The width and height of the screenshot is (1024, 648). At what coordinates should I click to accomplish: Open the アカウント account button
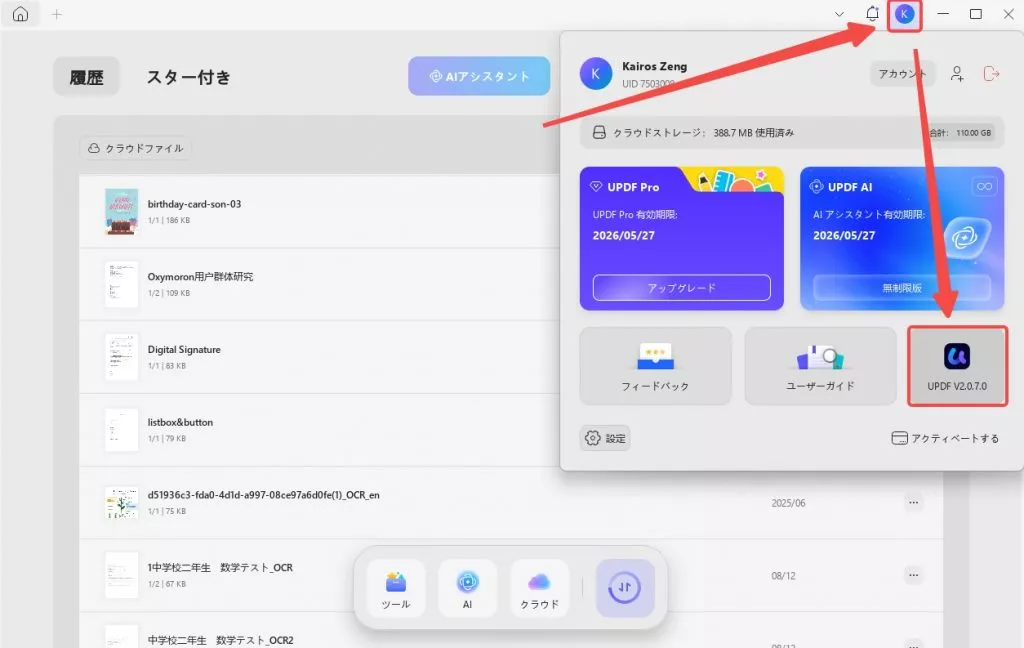[x=902, y=74]
